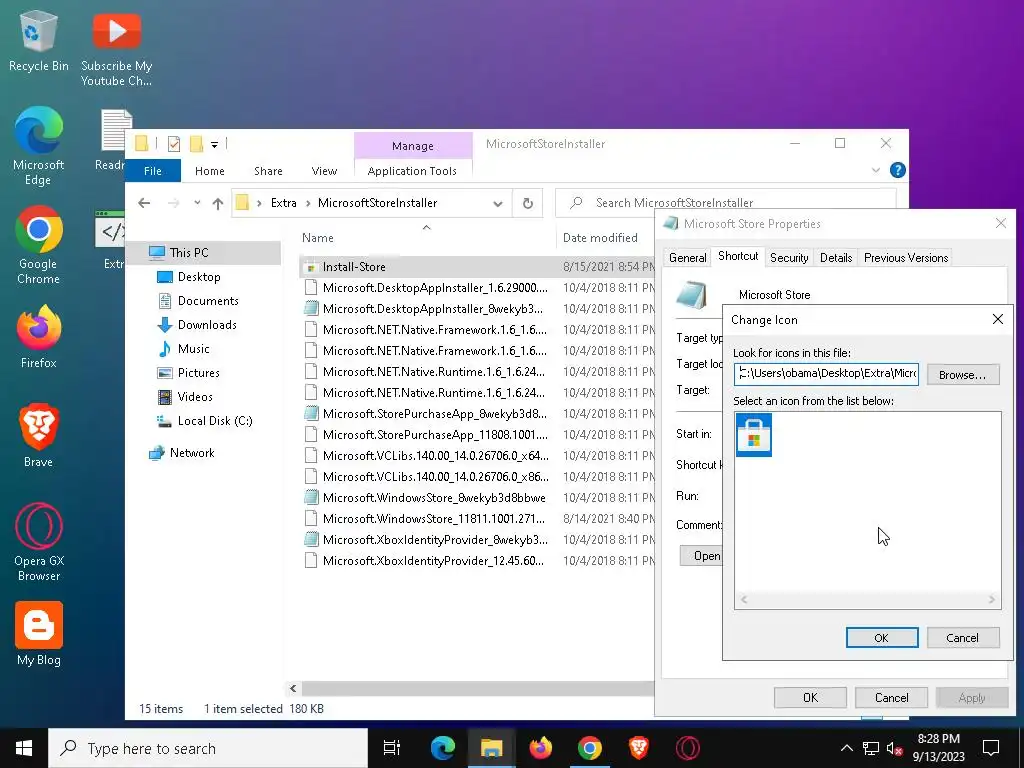Open the Customize Quick Access Toolbar dropdown

tap(215, 144)
